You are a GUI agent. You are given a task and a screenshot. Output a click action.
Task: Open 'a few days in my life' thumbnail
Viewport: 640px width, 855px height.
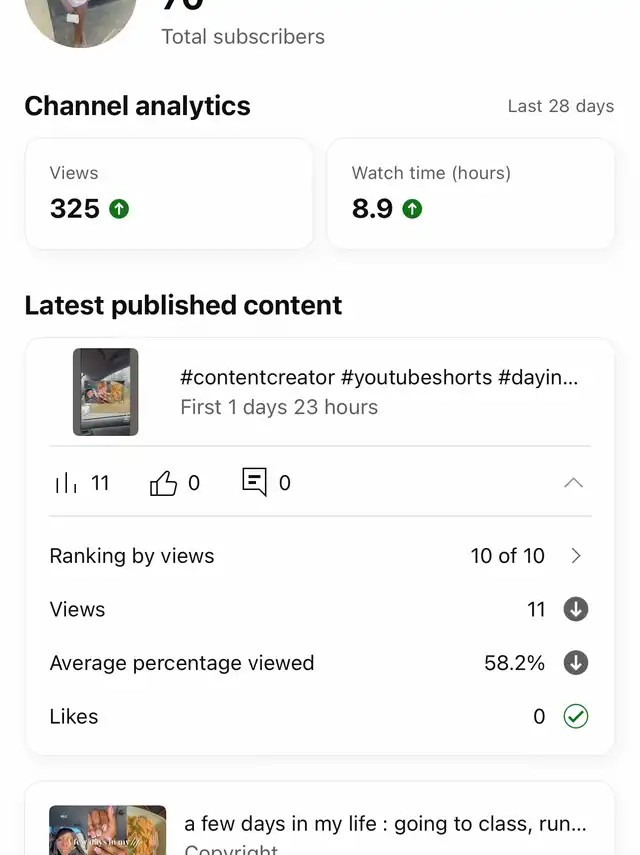click(107, 830)
